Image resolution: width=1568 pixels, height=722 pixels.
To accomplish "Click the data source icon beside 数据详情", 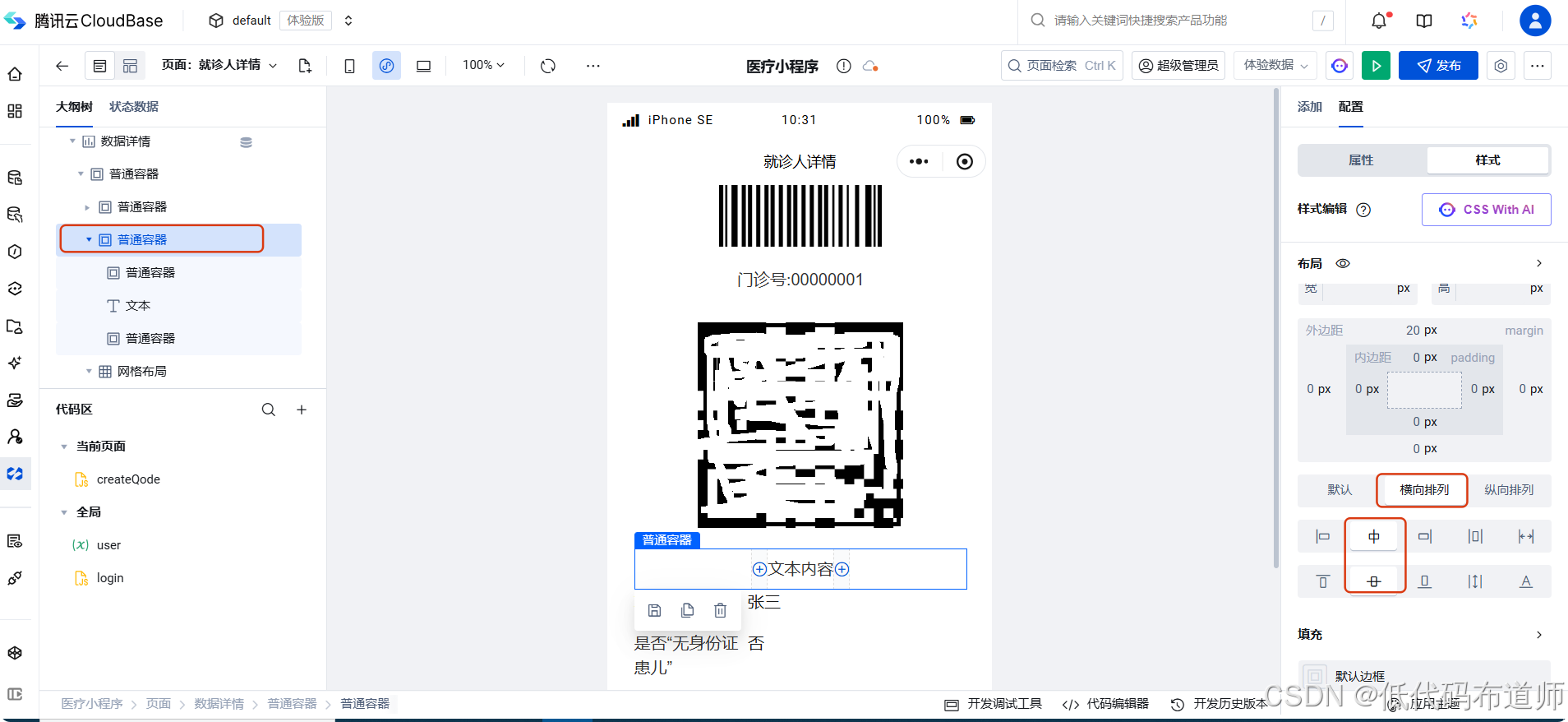I will pyautogui.click(x=246, y=142).
